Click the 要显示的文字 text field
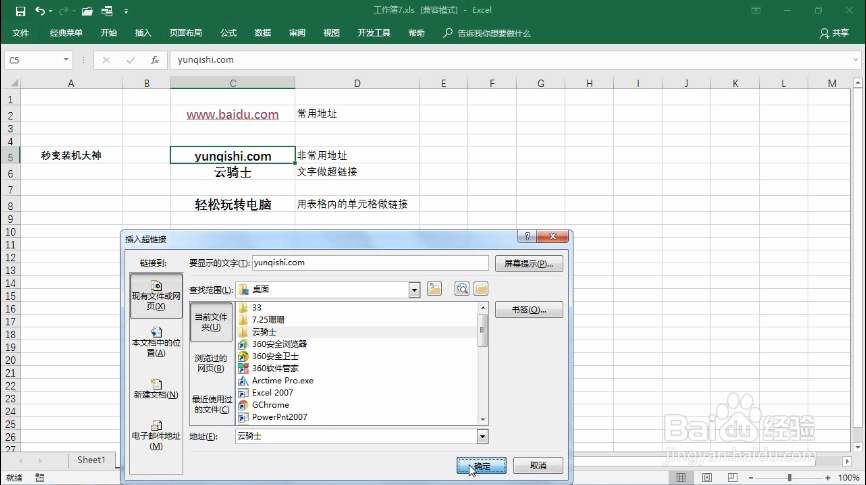 point(370,263)
